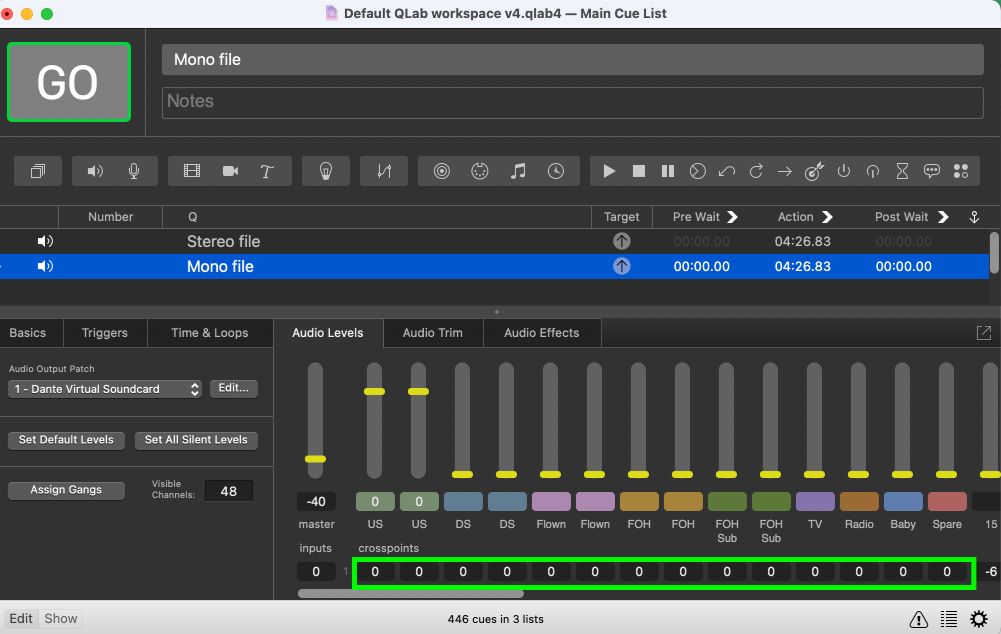Click the Spare red level swatch
Viewport: 1001px width, 634px height.
pyautogui.click(x=947, y=501)
